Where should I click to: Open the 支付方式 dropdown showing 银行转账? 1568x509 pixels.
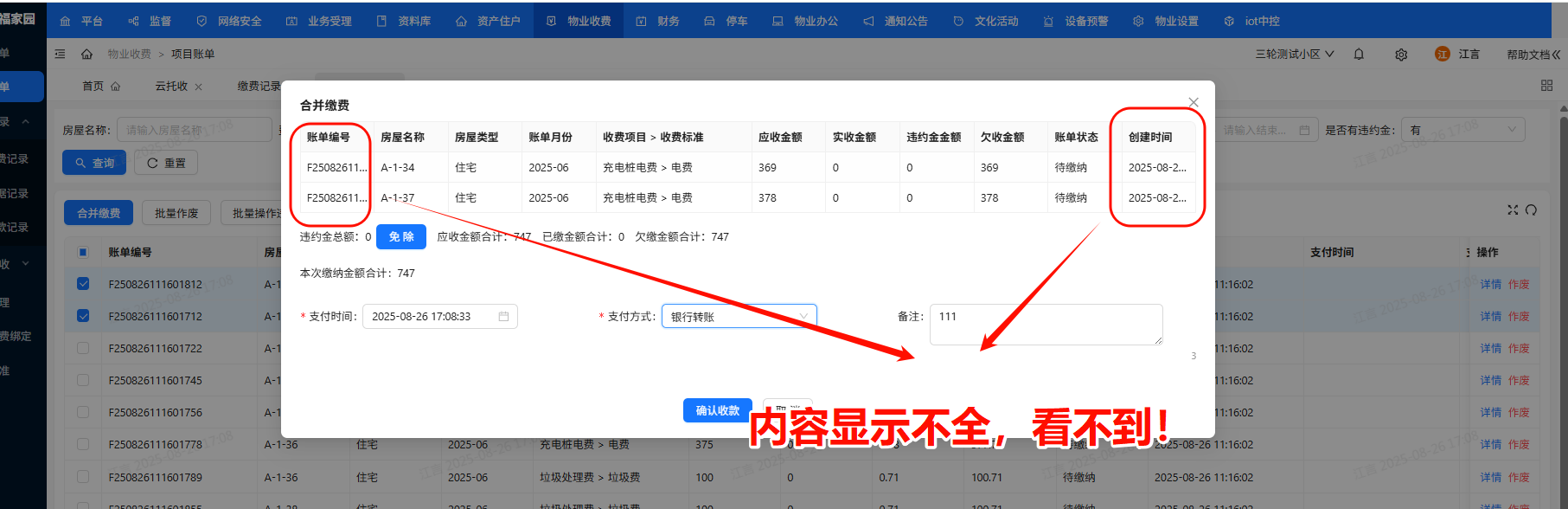pyautogui.click(x=739, y=317)
